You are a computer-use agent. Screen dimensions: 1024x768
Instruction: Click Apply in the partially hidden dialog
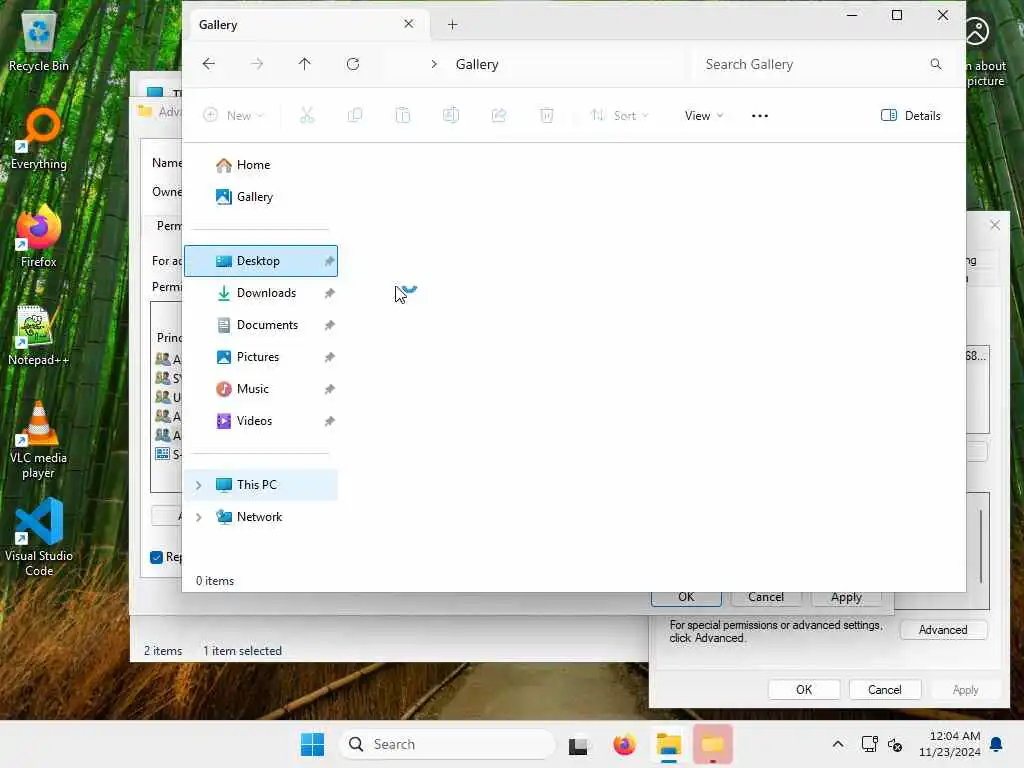tap(846, 598)
